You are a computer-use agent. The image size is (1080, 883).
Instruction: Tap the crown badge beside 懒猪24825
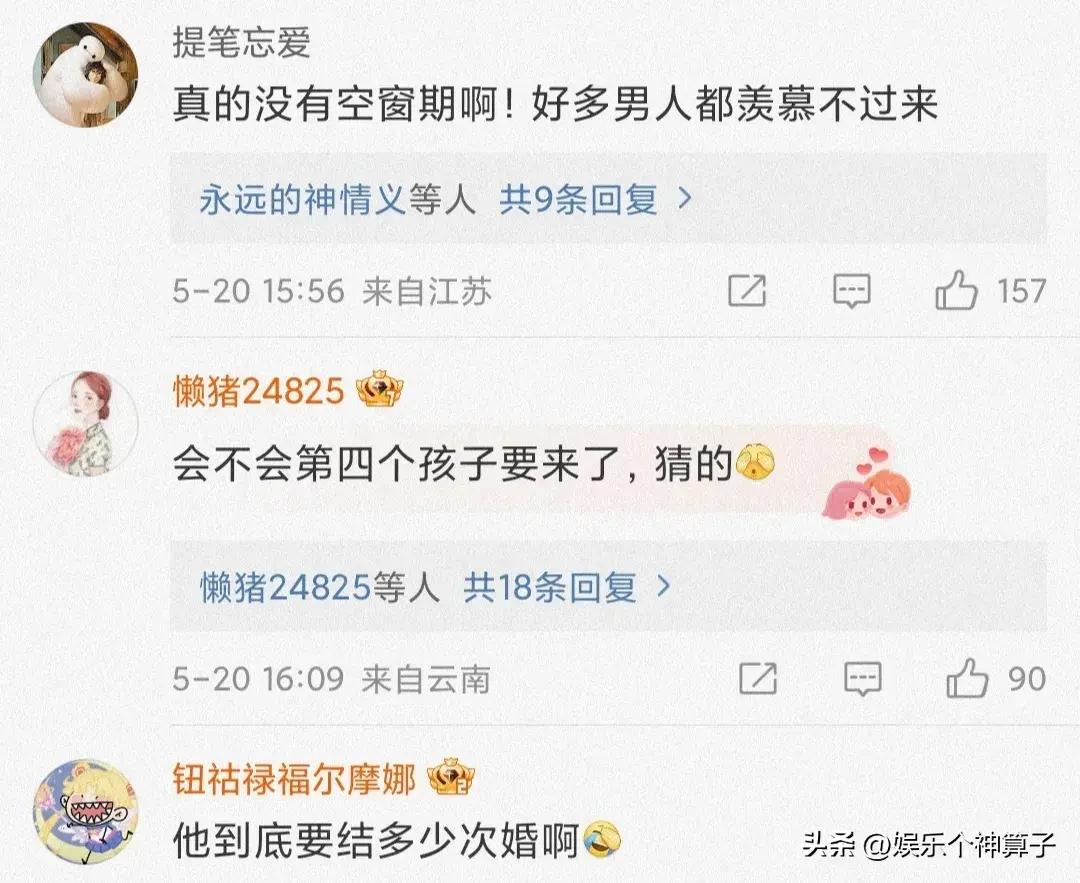tap(380, 390)
